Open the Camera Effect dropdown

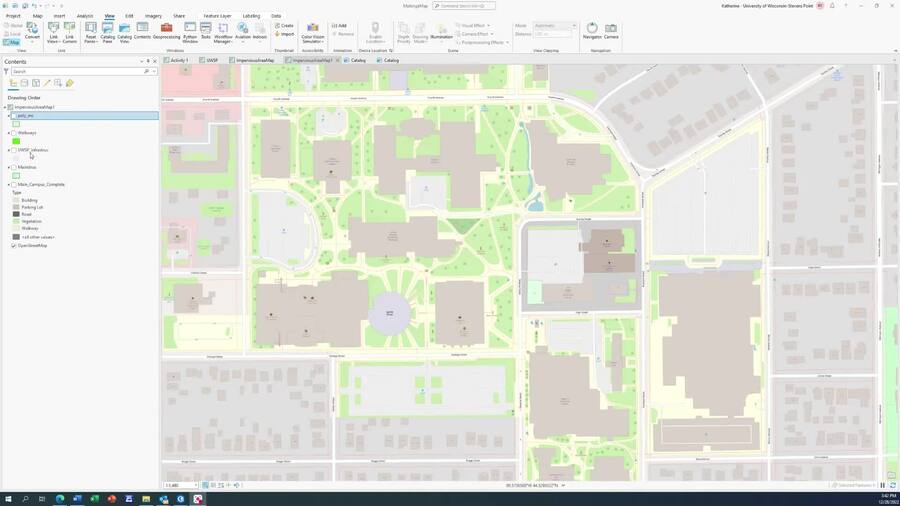point(474,34)
